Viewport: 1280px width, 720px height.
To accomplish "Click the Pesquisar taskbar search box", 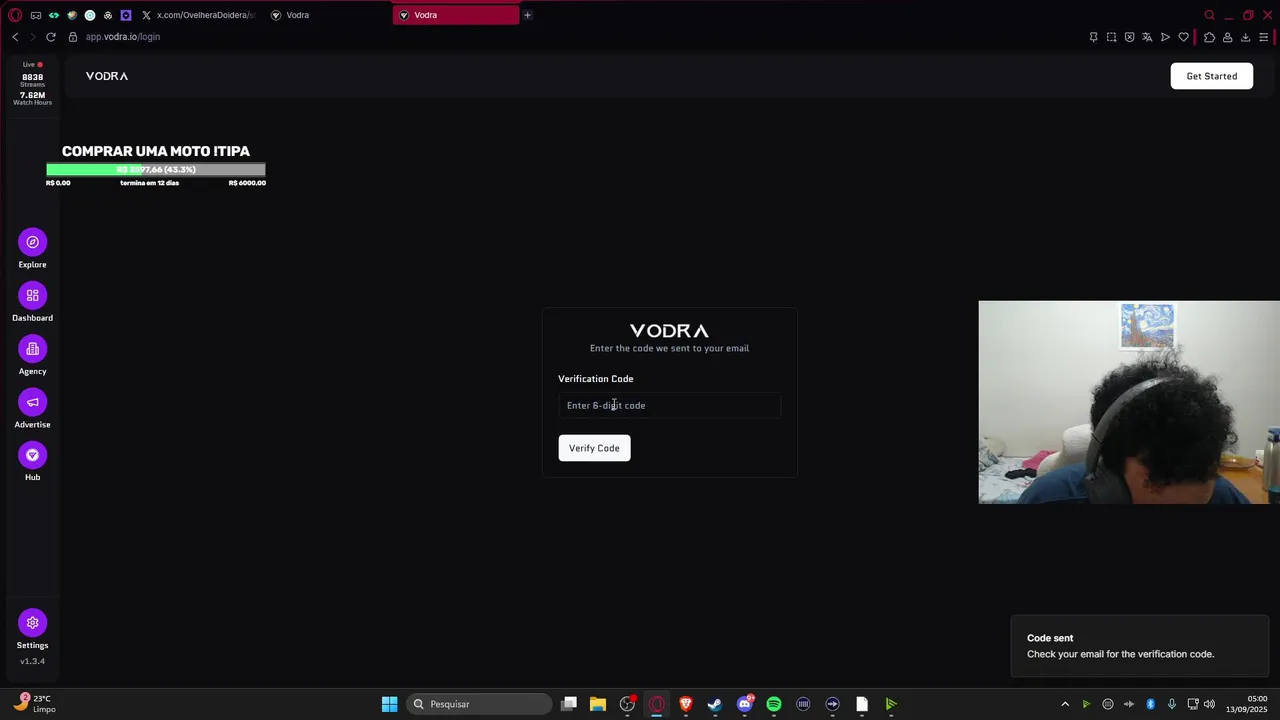I will point(480,704).
